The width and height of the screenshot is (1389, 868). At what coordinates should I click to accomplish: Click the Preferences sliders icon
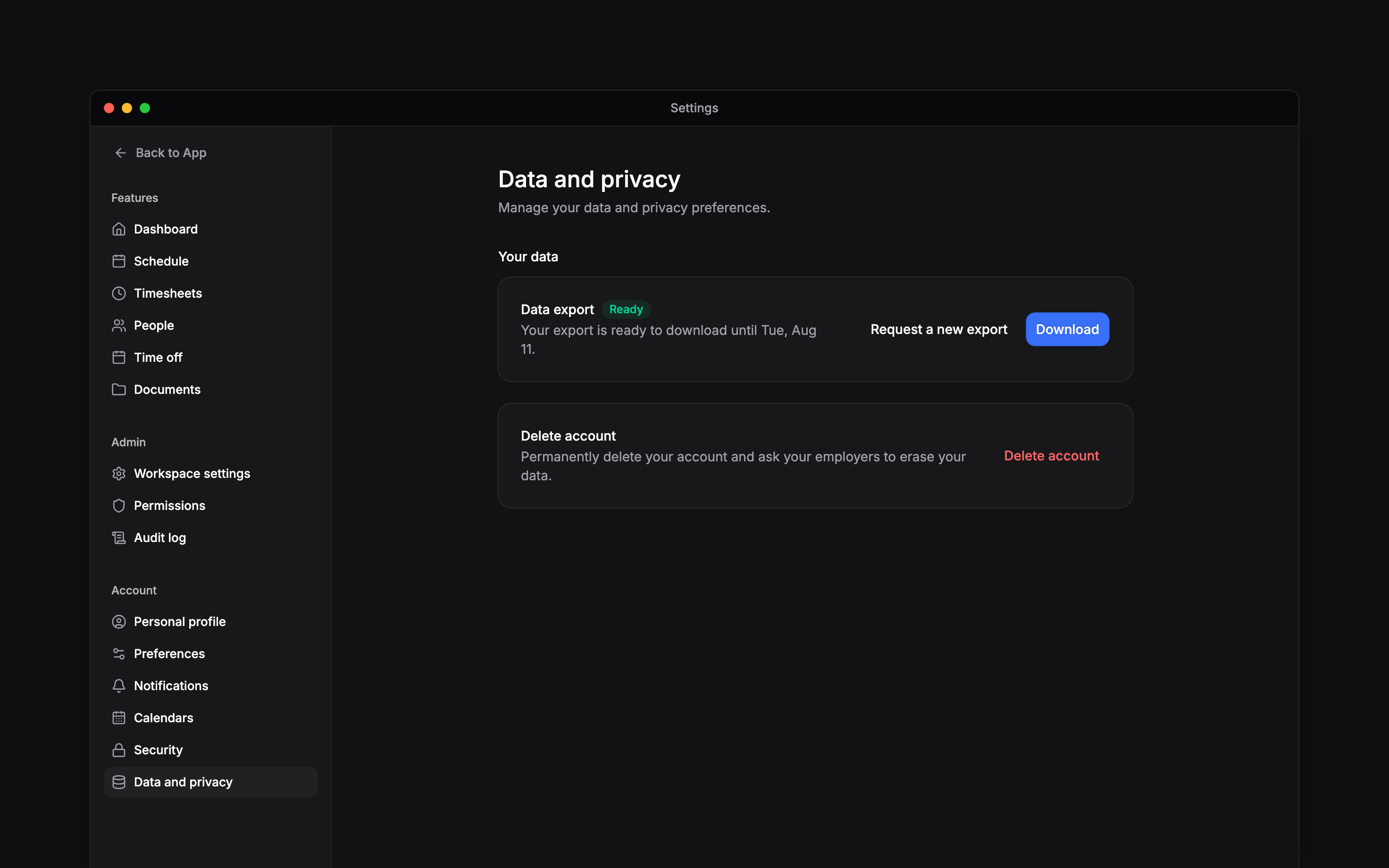point(119,654)
